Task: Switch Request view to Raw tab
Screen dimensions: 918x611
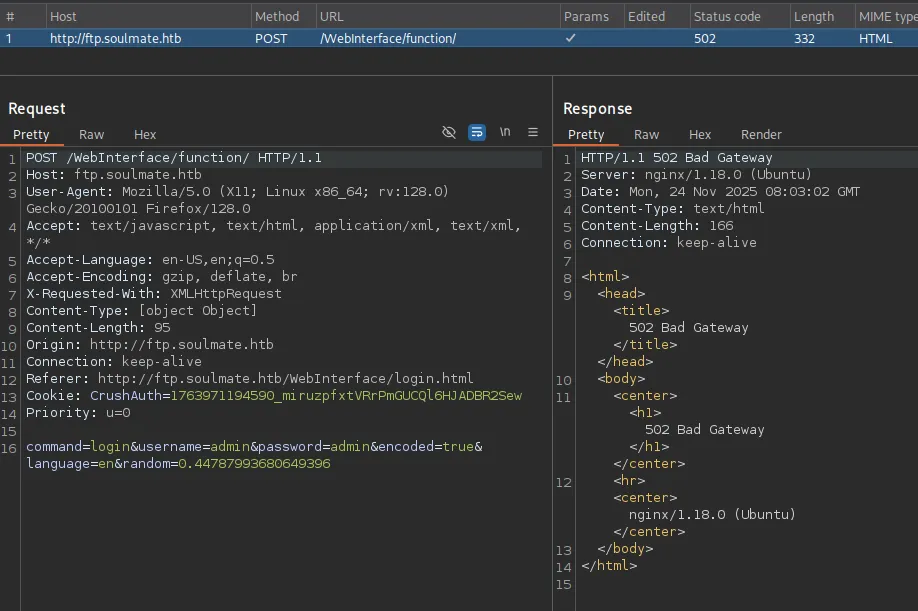Action: pos(92,134)
